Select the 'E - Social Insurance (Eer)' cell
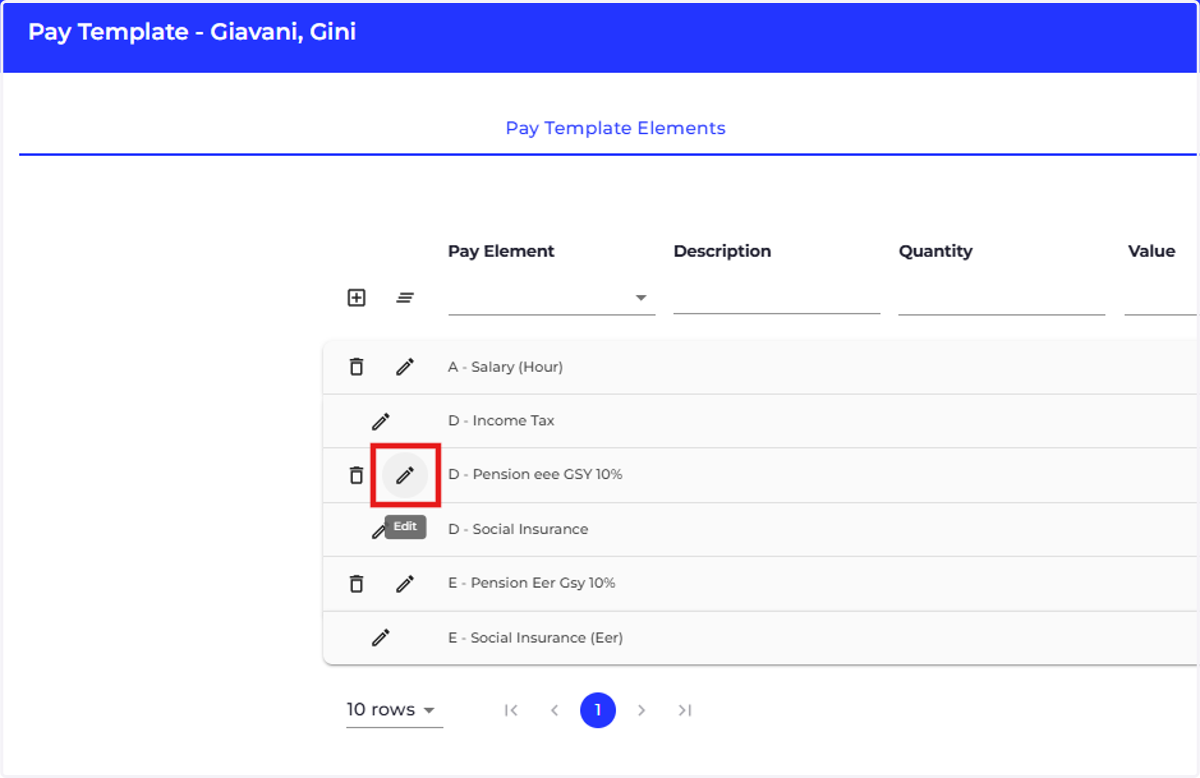Image resolution: width=1200 pixels, height=778 pixels. (535, 637)
